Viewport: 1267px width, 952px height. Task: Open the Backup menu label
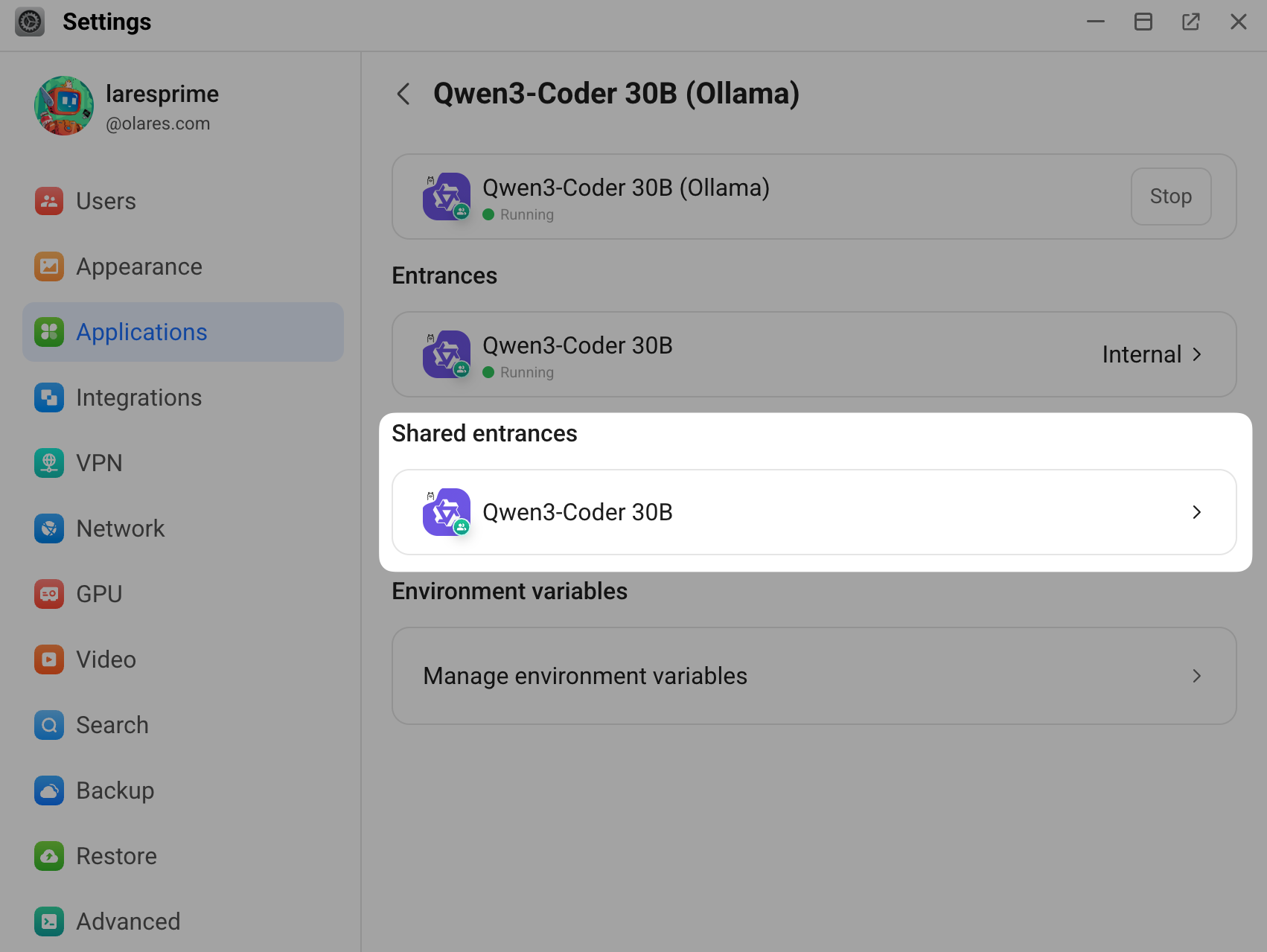pyautogui.click(x=115, y=790)
